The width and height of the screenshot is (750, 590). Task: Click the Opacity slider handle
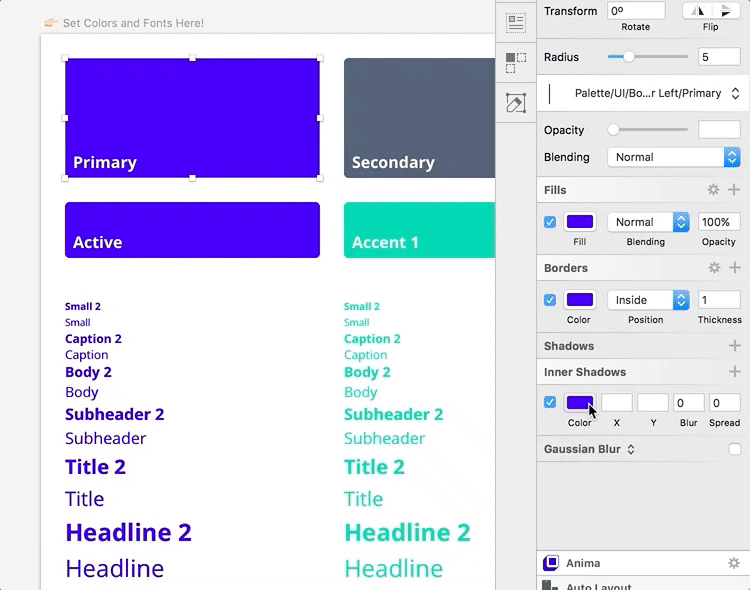tap(613, 130)
